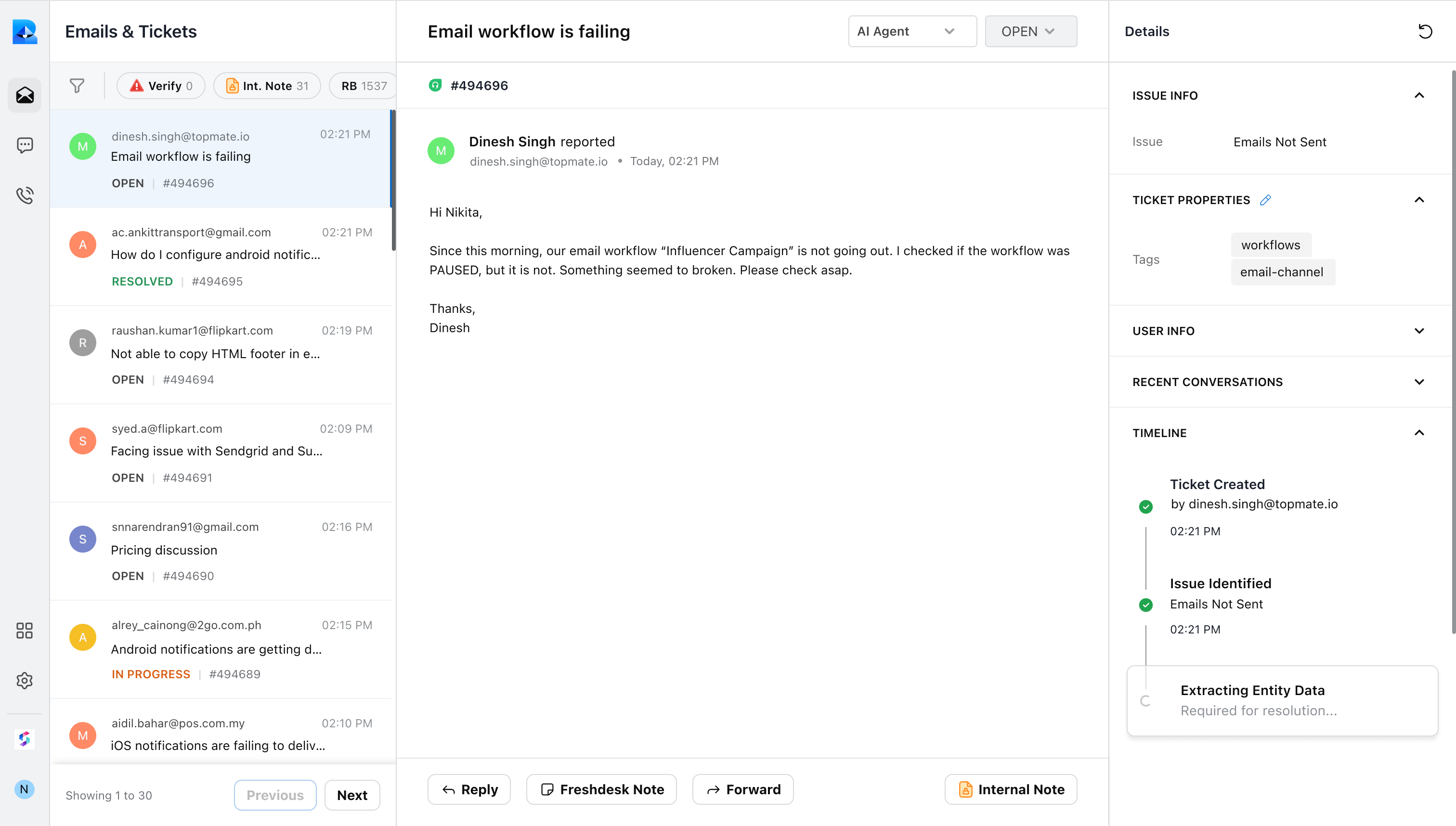Edit ticket properties with pencil icon
This screenshot has width=1456, height=826.
tap(1265, 200)
